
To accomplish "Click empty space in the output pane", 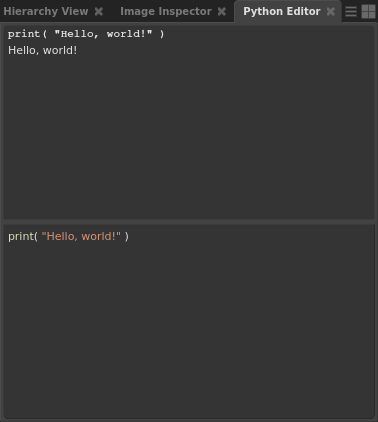I will coord(189,137).
